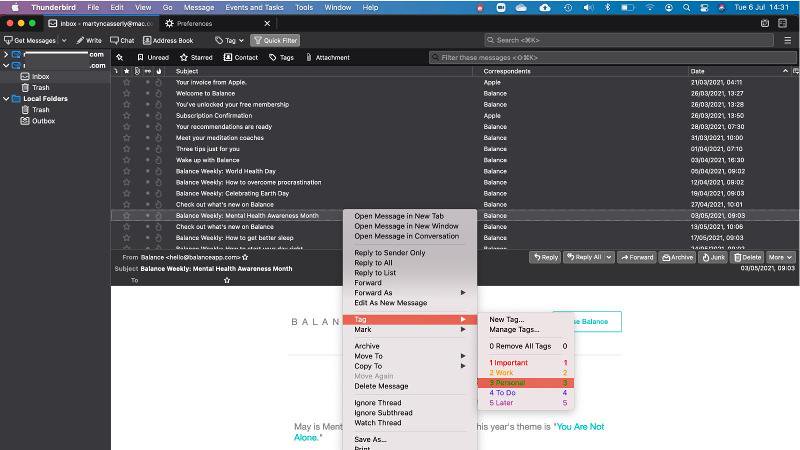This screenshot has width=800, height=450.
Task: Delete message with the Delete button
Action: [x=748, y=257]
